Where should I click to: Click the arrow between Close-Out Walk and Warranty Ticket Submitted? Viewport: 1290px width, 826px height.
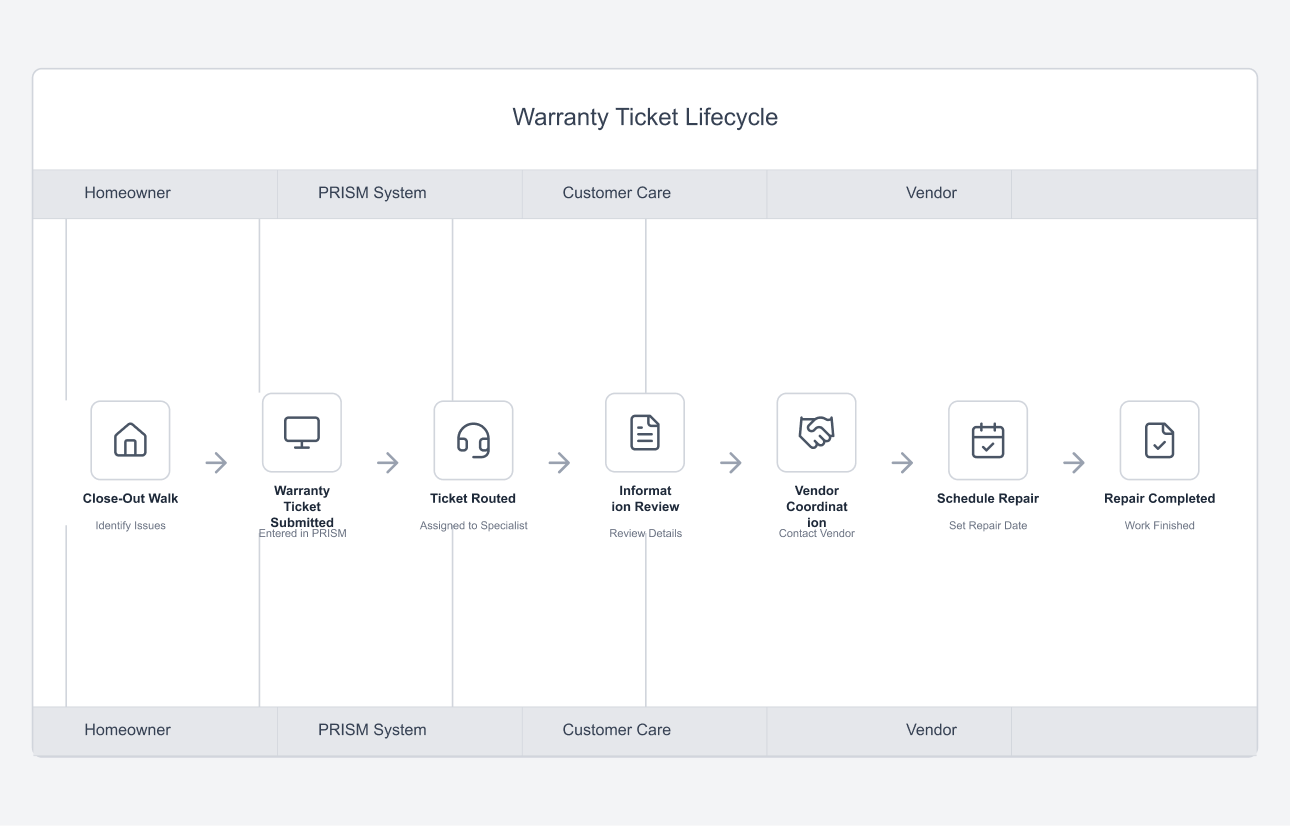[x=216, y=462]
